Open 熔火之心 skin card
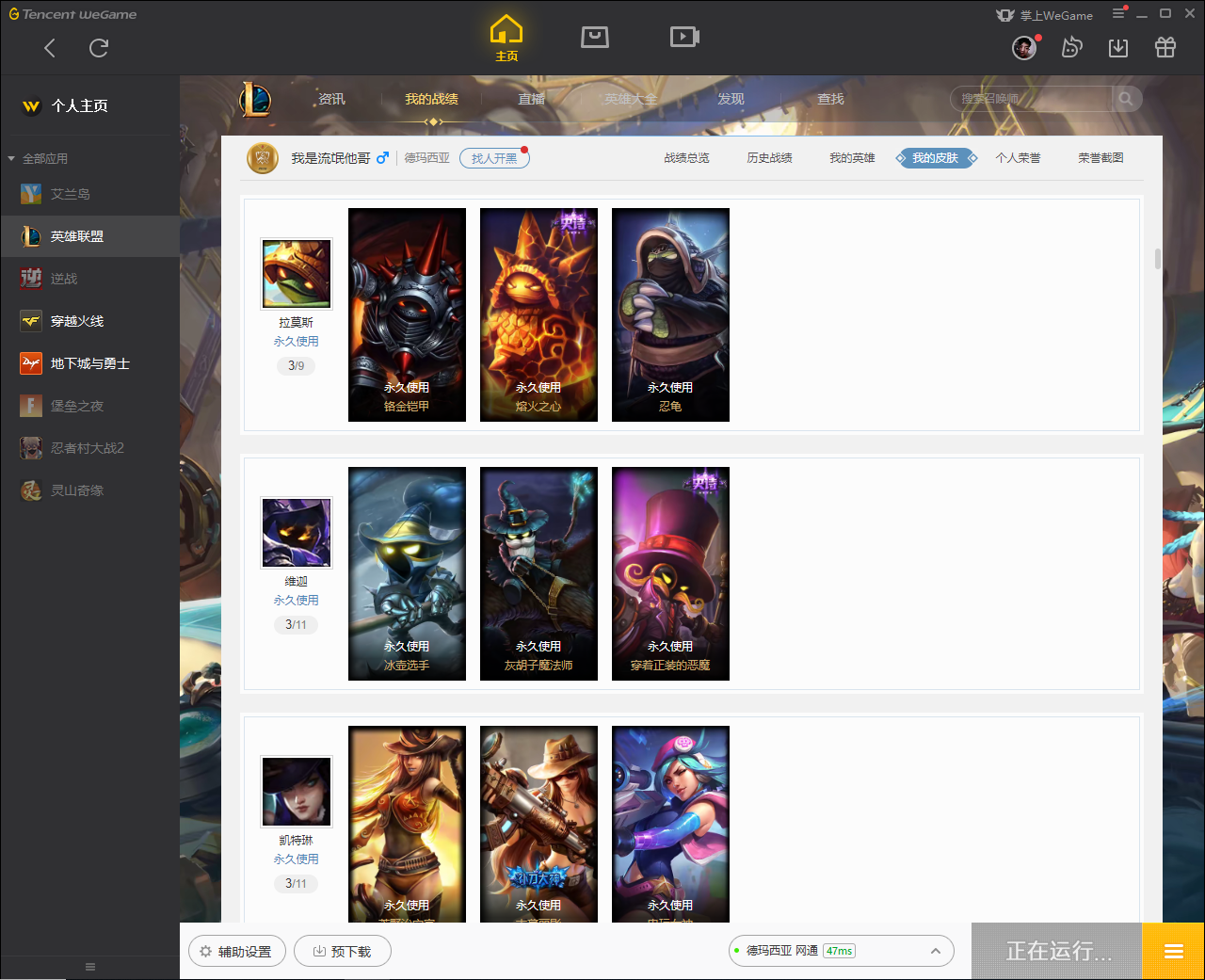1205x980 pixels. pos(538,314)
